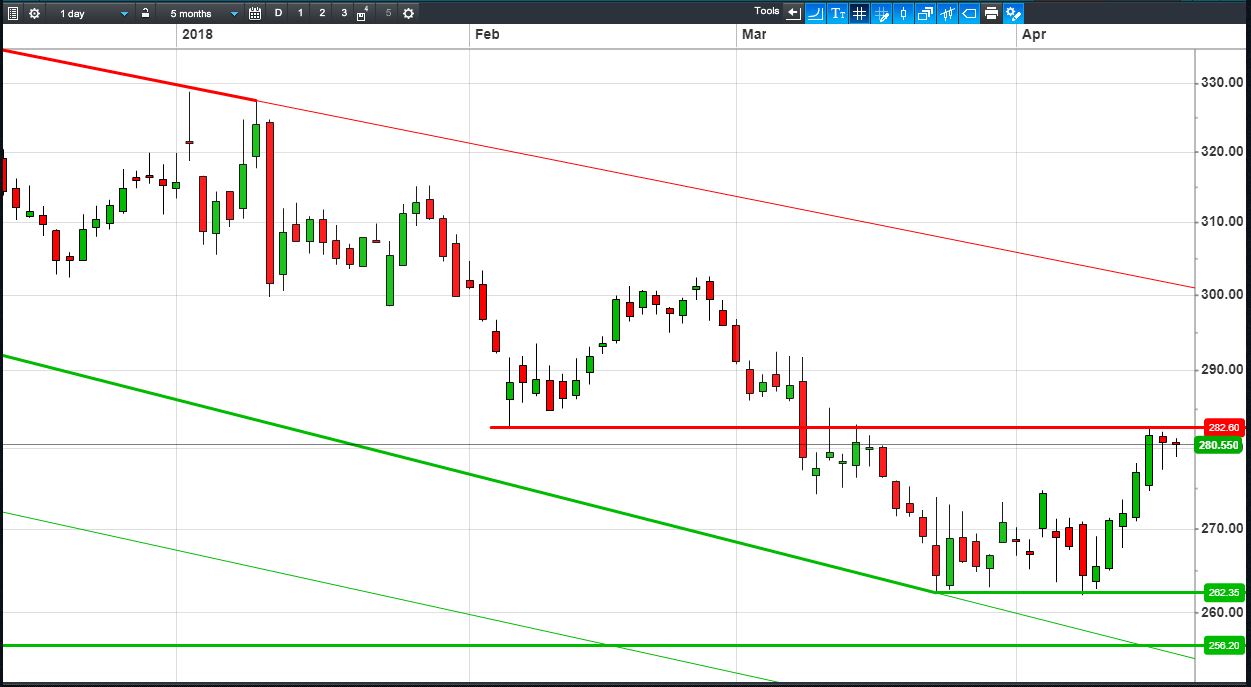
Task: Open the 1 day interval dropdown
Action: point(93,13)
